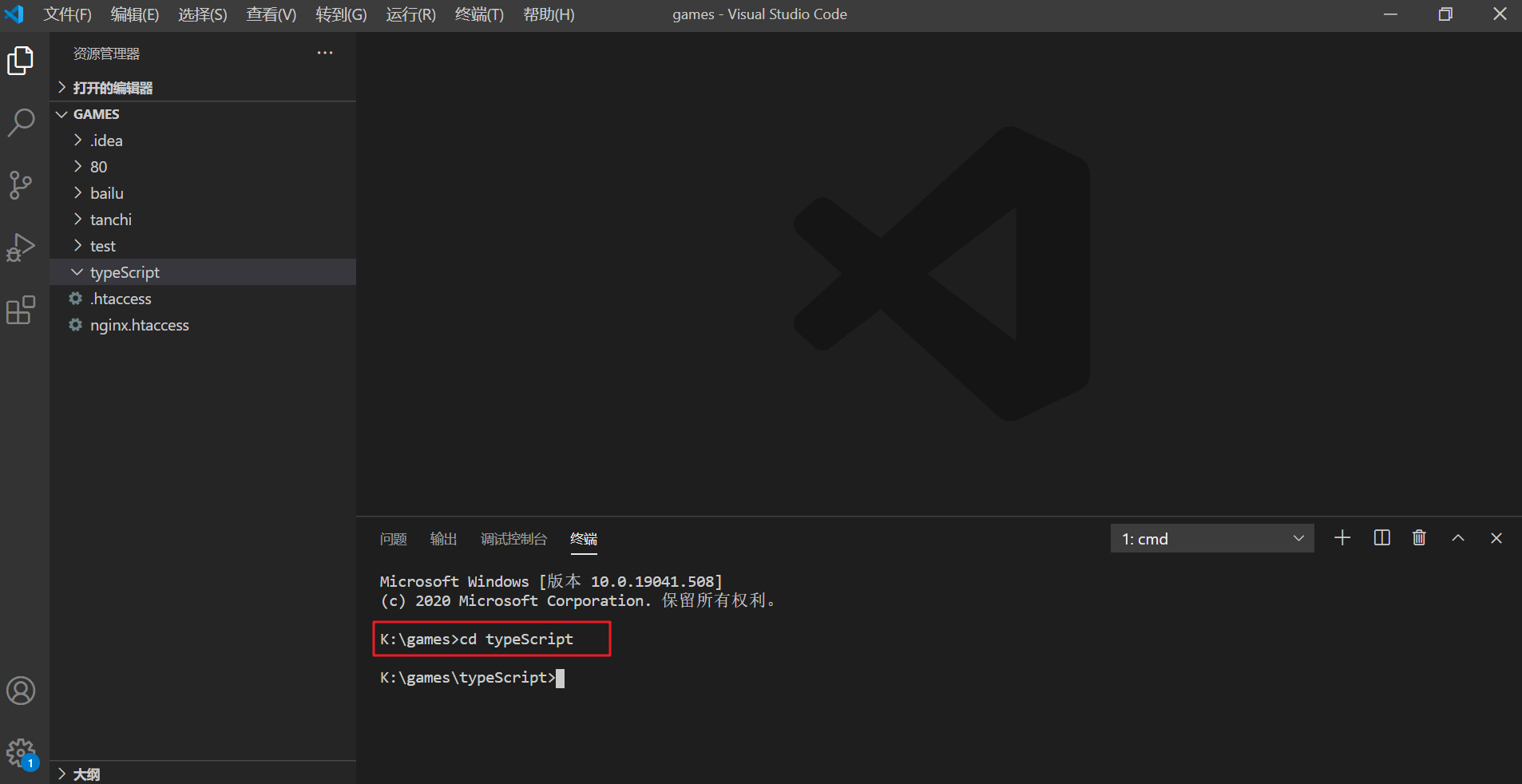Image resolution: width=1522 pixels, height=784 pixels.
Task: Split the terminal panel
Action: tap(1381, 538)
